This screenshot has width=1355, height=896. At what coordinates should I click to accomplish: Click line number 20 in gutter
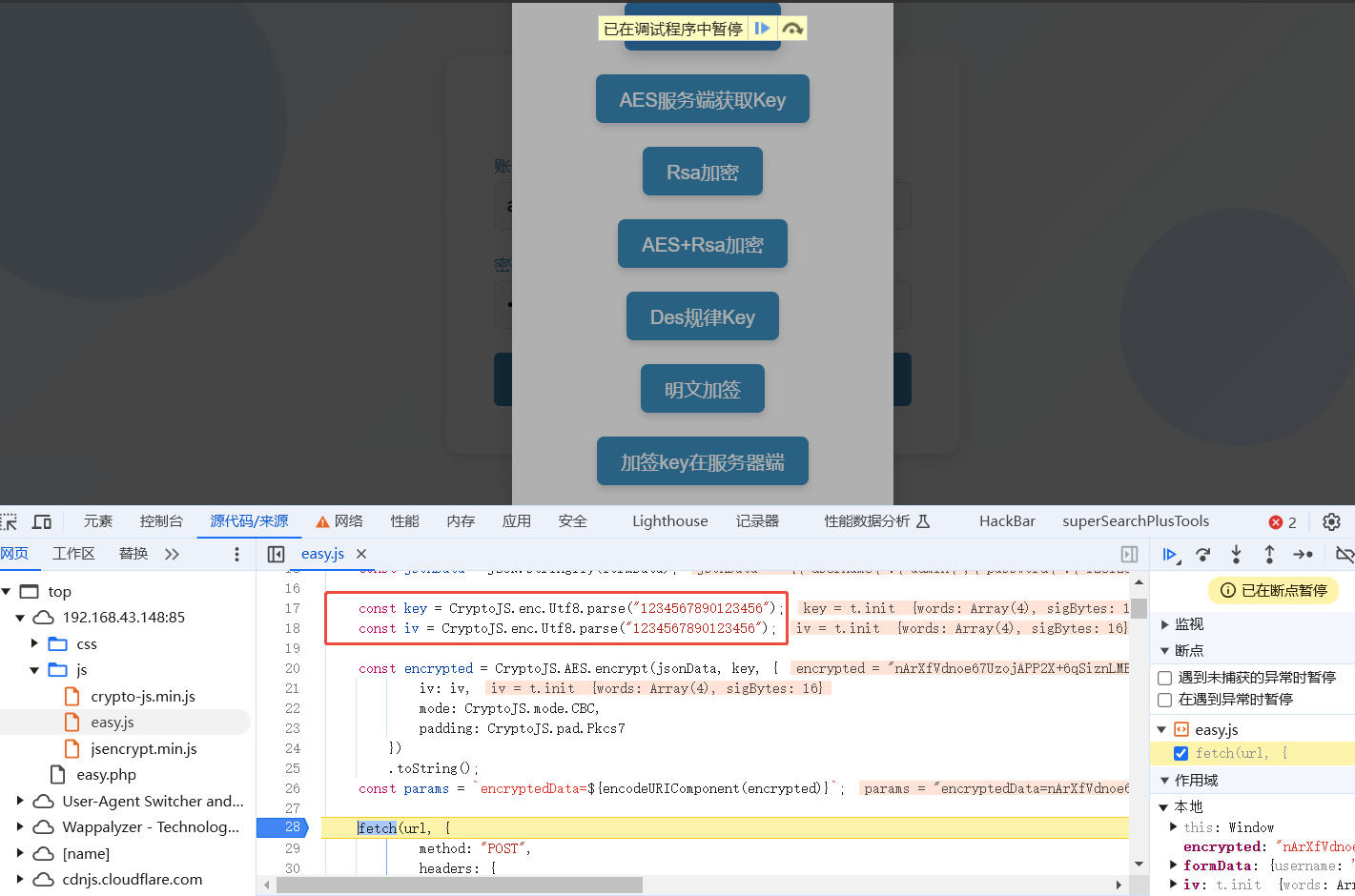293,669
